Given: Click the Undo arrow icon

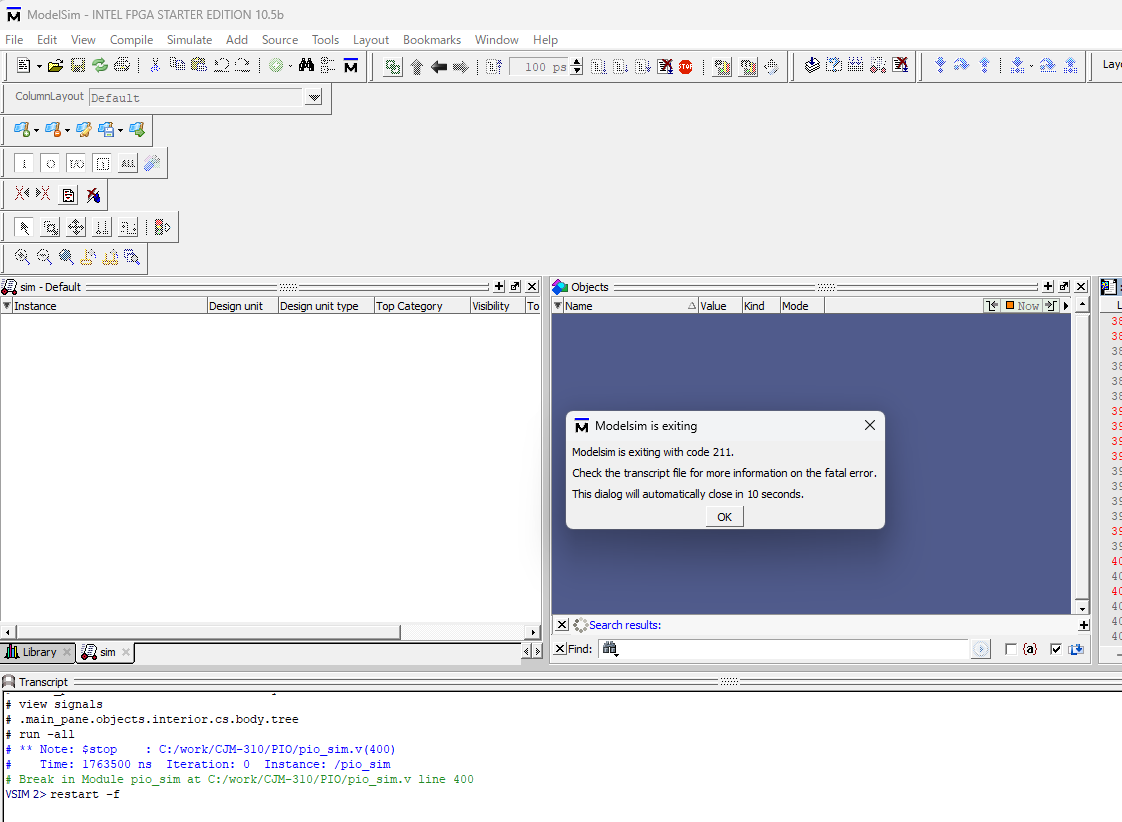Looking at the screenshot, I should 221,66.
